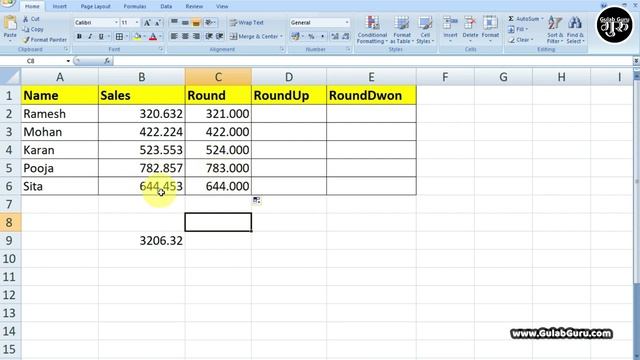Screen dimensions: 640x360
Task: Click the Increase Decimal icon
Action: pos(335,37)
